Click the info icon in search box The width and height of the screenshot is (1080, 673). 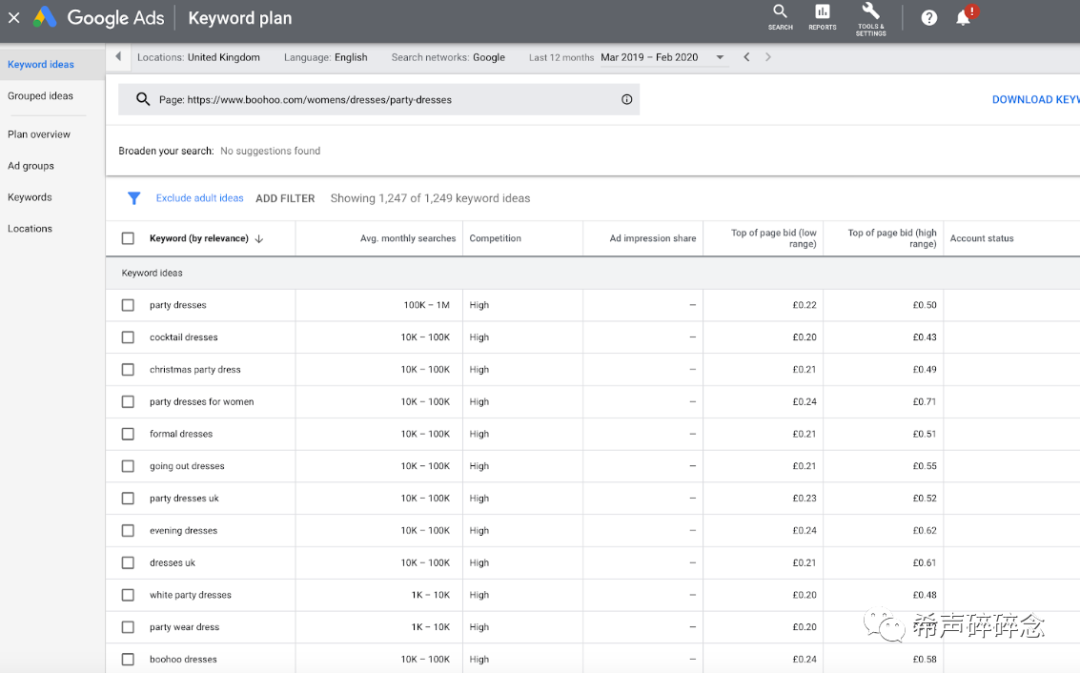click(627, 100)
